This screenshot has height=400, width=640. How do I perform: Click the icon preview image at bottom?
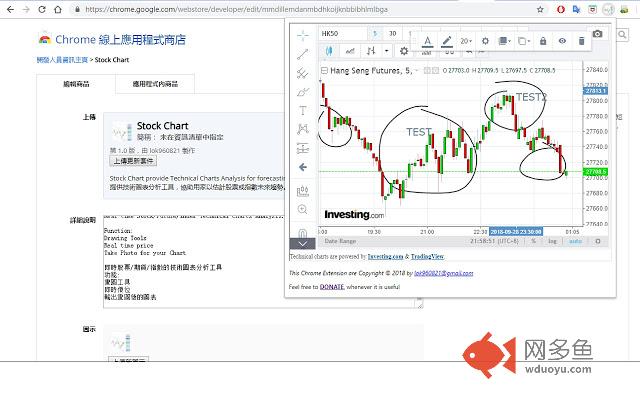click(122, 343)
